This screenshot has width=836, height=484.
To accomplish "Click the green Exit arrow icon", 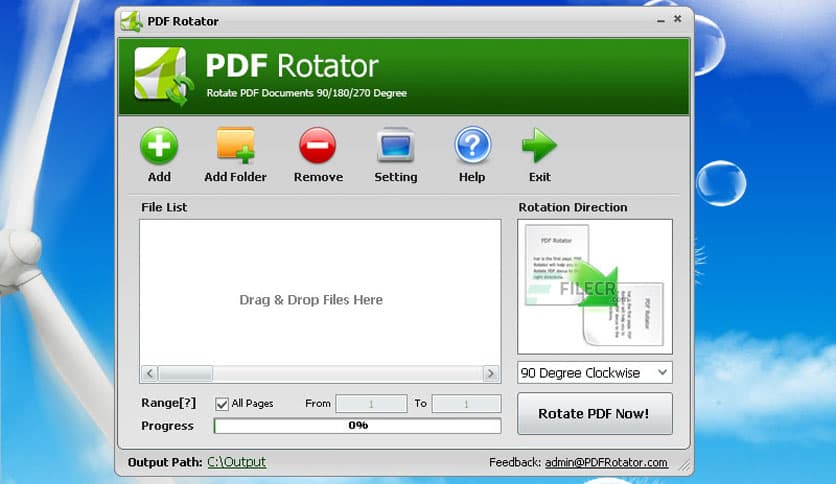I will (539, 145).
